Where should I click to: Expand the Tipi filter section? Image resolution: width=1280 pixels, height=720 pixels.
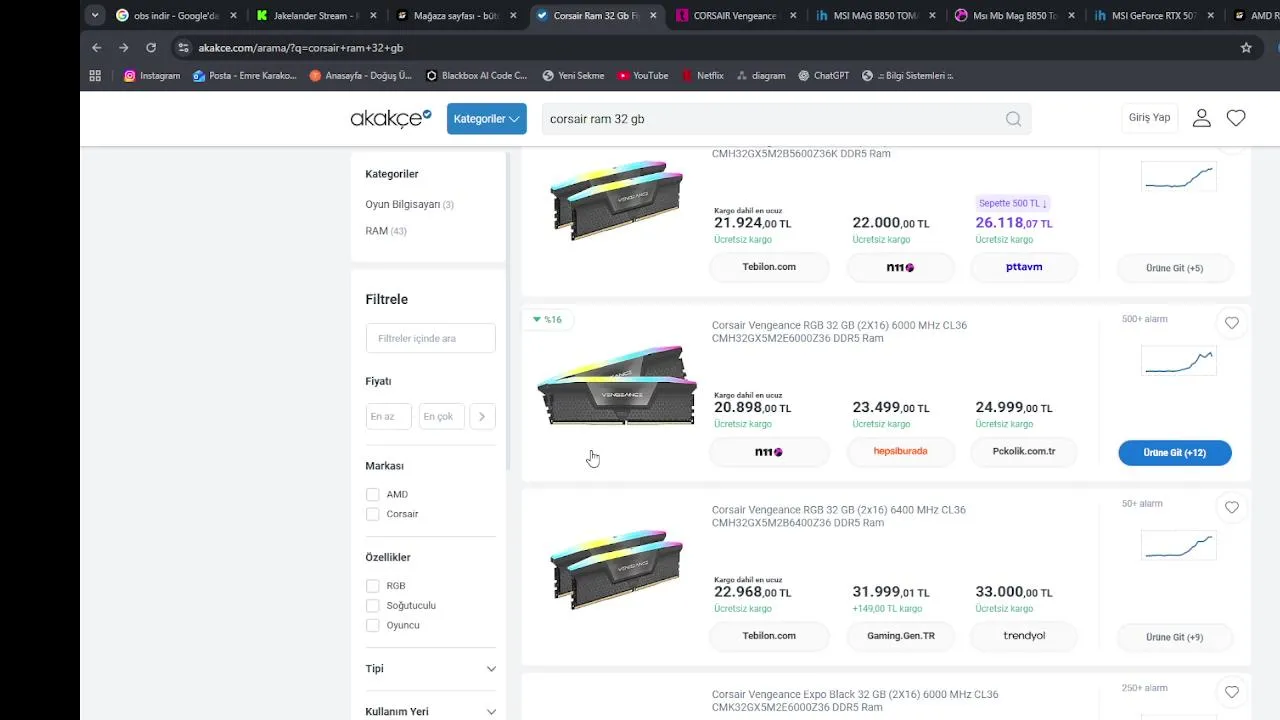[430, 668]
